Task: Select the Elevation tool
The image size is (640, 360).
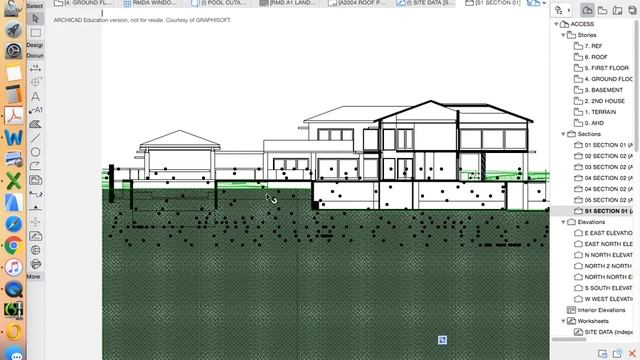Action: tap(36, 208)
